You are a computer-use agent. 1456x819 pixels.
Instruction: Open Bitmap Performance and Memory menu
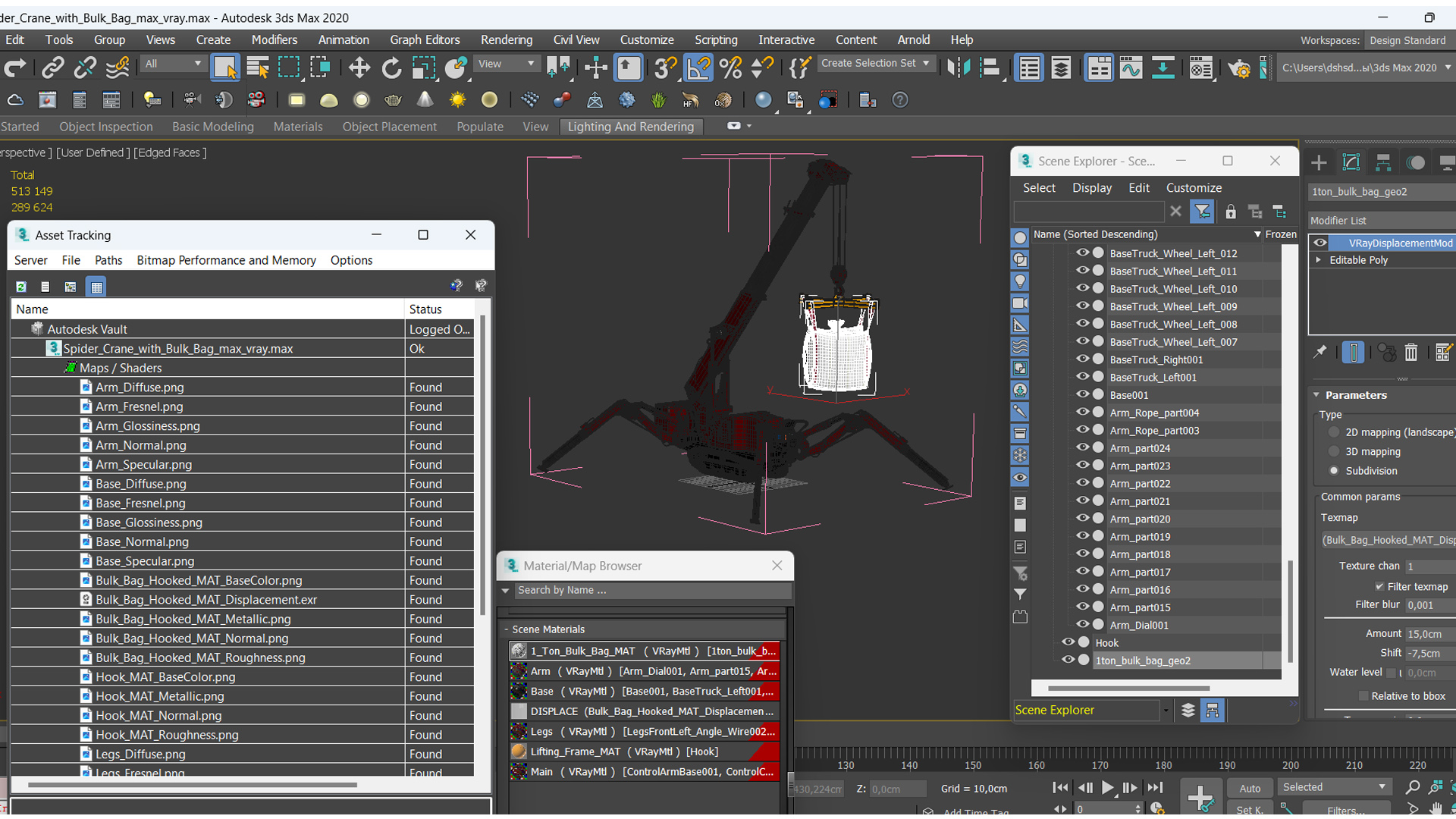point(226,260)
